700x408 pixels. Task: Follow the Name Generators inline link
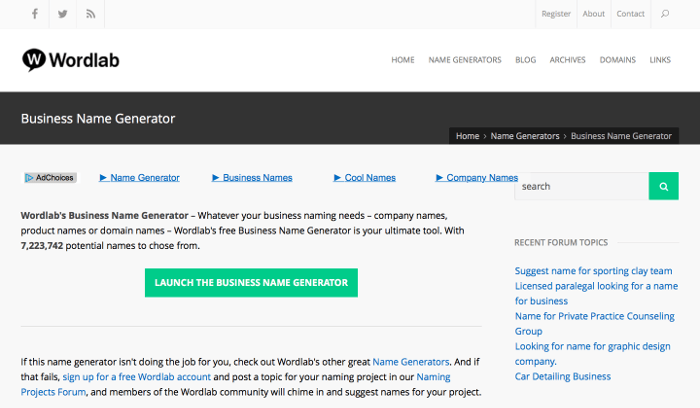click(x=411, y=362)
